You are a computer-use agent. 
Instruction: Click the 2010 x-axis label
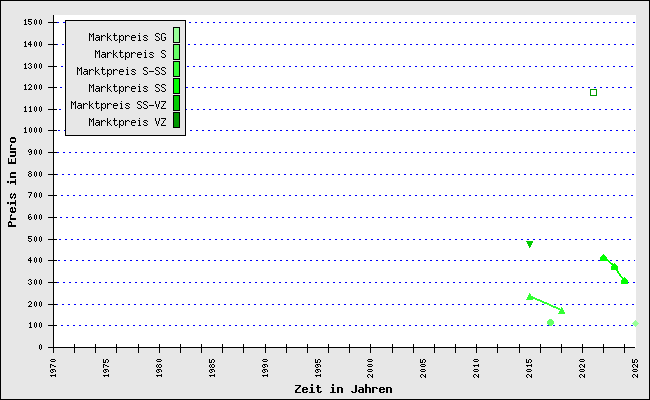(477, 368)
